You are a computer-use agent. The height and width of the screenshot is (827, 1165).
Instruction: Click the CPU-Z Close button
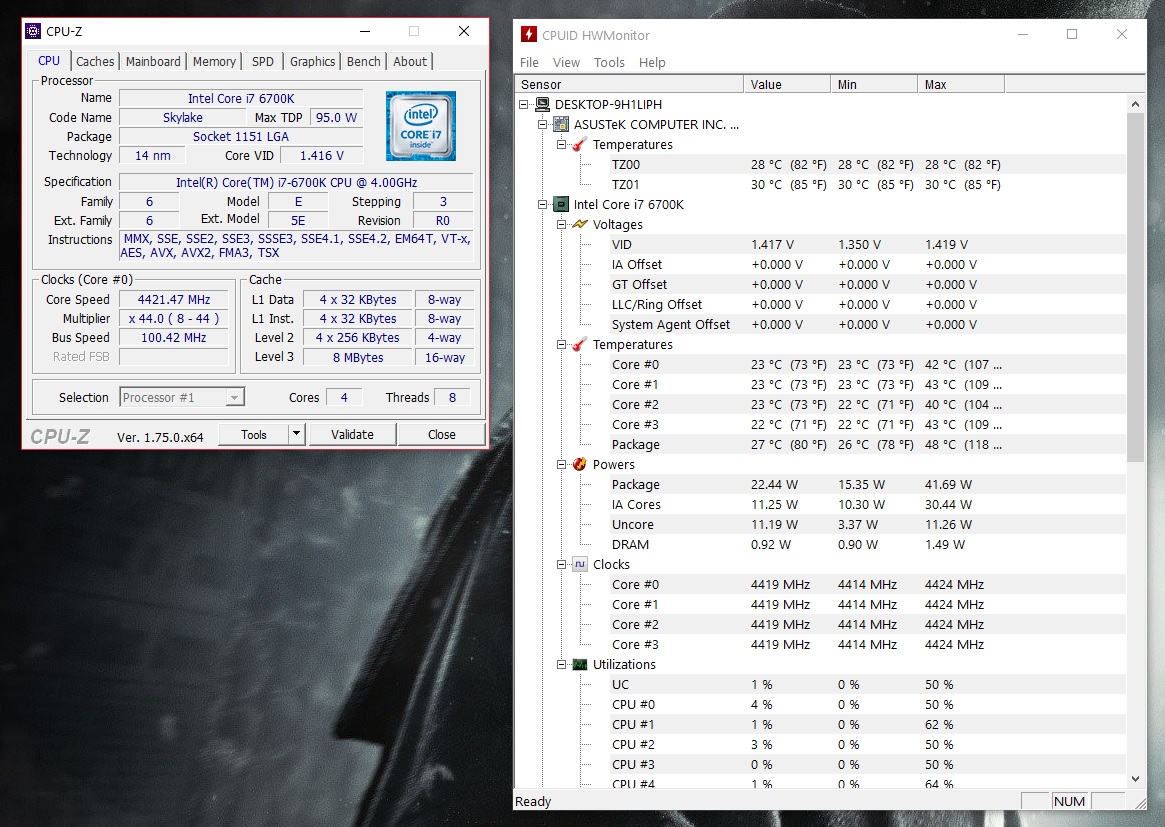point(441,434)
